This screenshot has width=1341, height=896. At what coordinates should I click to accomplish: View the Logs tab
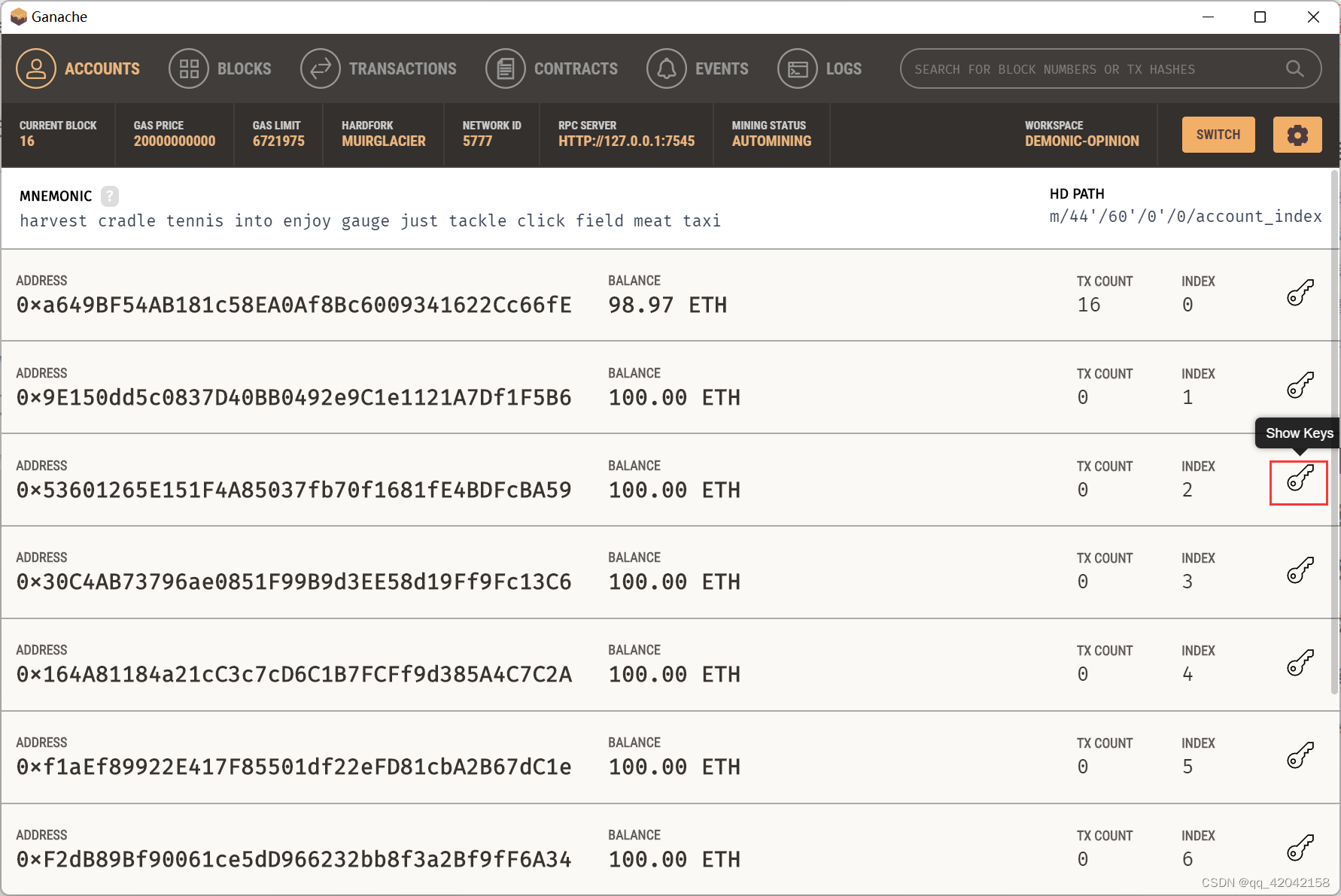[x=820, y=68]
